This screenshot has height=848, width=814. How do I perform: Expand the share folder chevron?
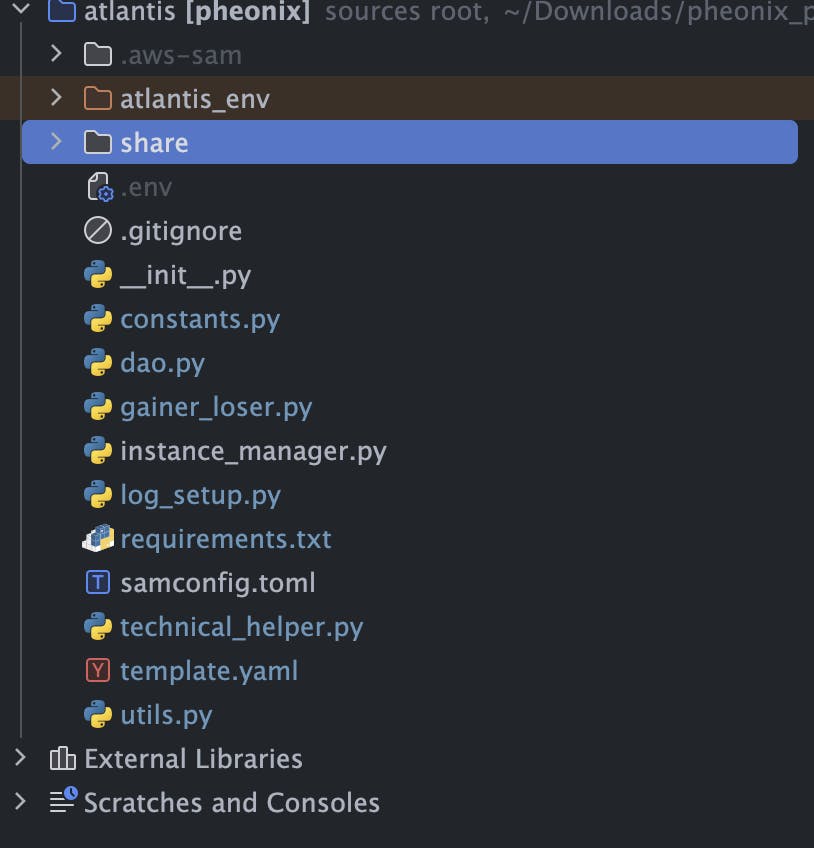click(57, 142)
